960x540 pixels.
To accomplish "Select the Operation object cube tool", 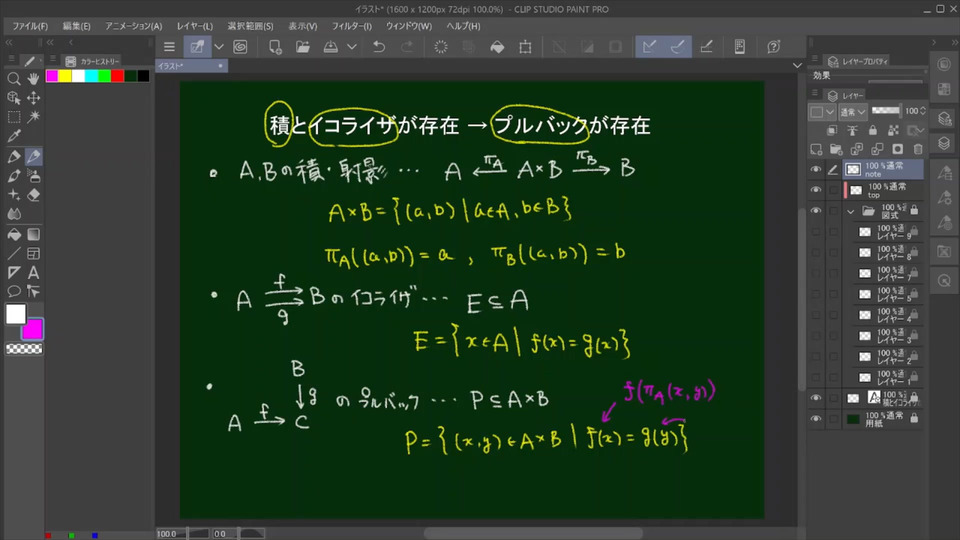I will 13,97.
